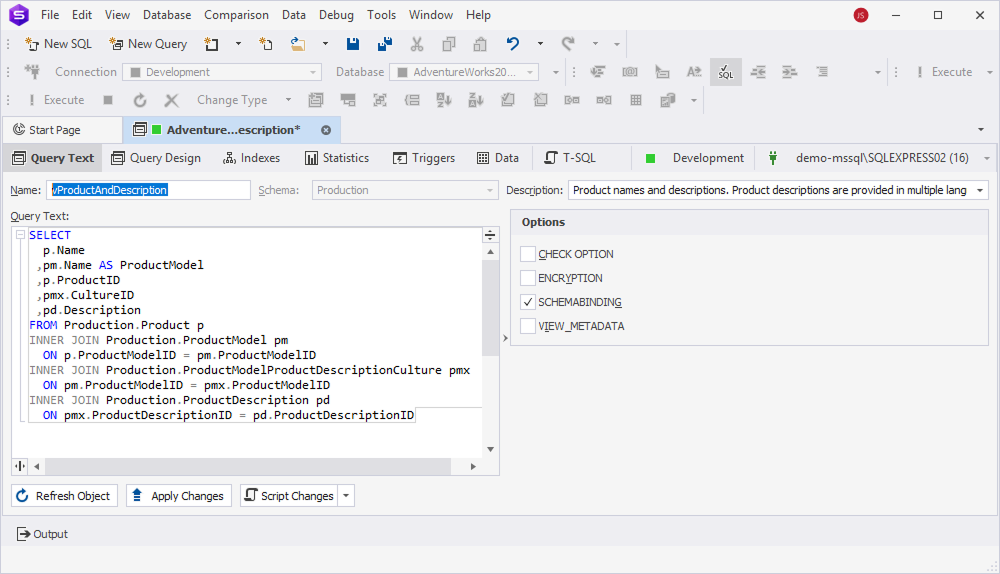Click the [@] parameter icon in the toolbar

pos(630,72)
